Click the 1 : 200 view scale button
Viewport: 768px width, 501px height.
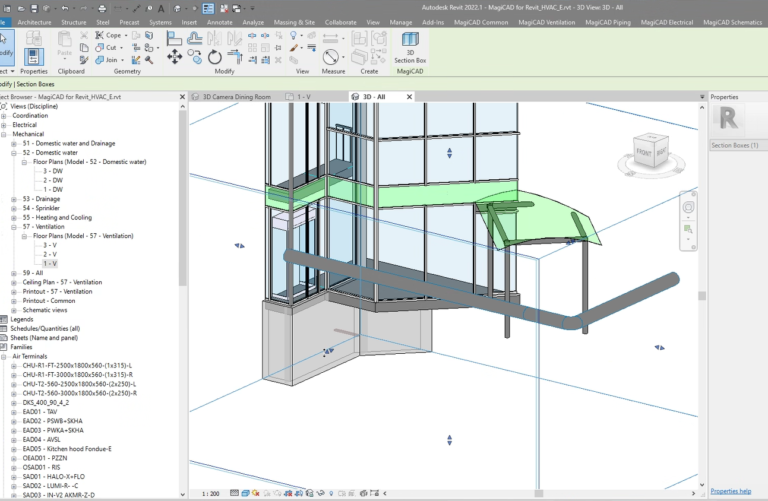pyautogui.click(x=211, y=494)
